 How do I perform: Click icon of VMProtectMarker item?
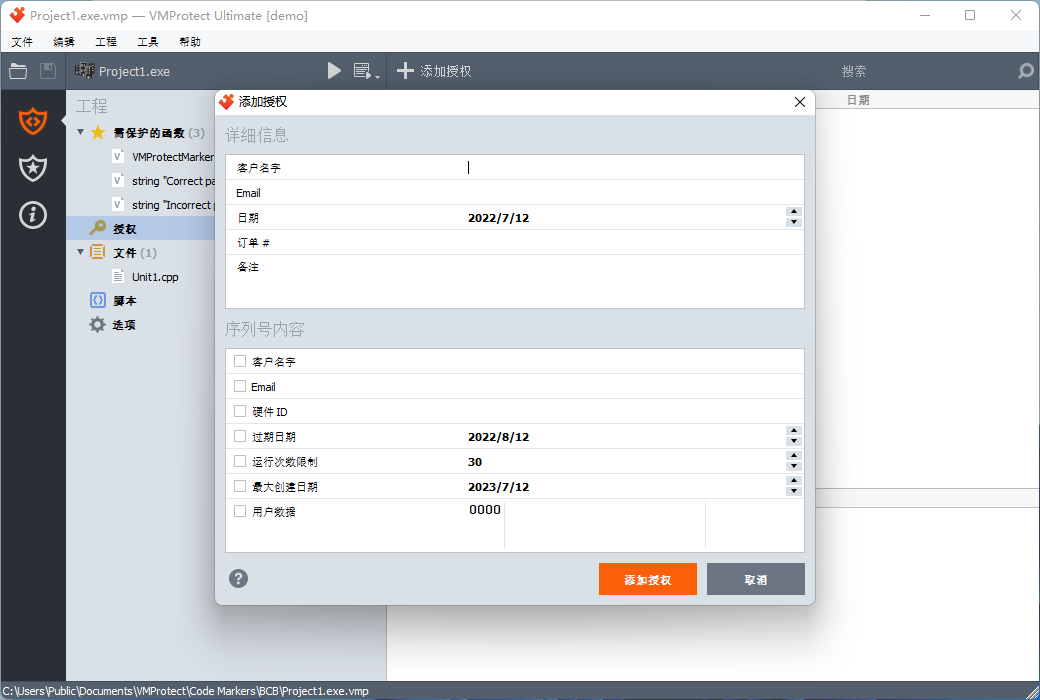[x=118, y=157]
